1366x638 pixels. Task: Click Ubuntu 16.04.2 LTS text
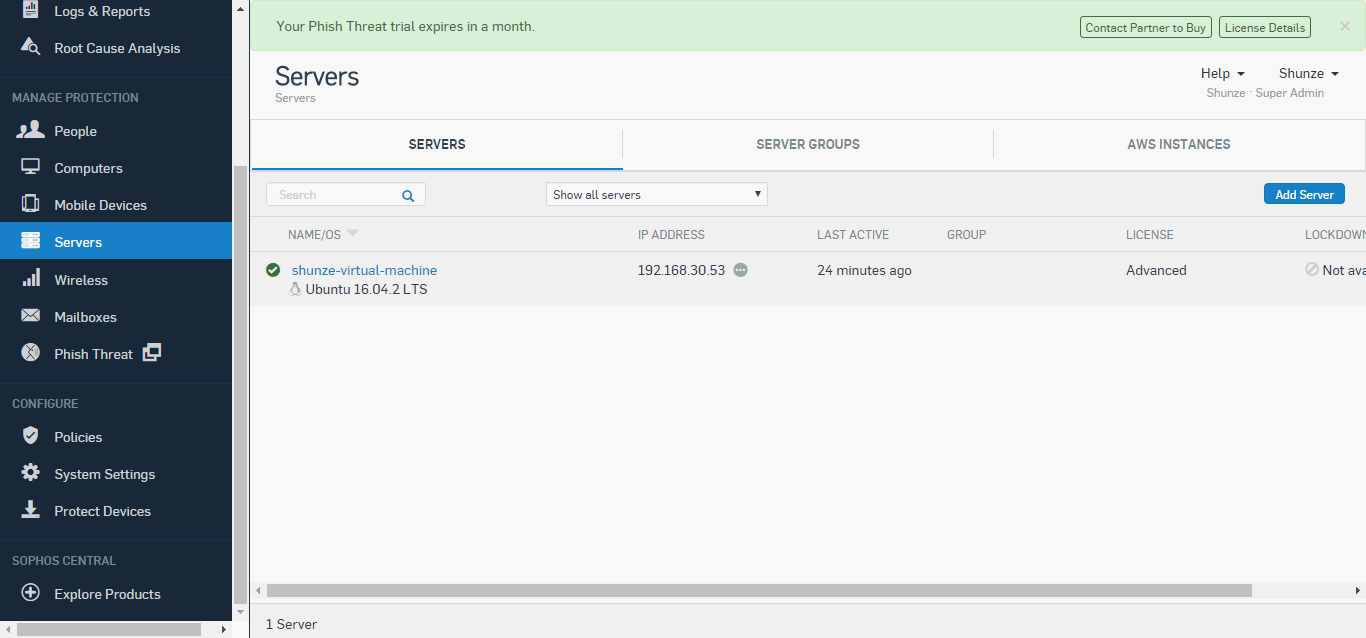366,289
